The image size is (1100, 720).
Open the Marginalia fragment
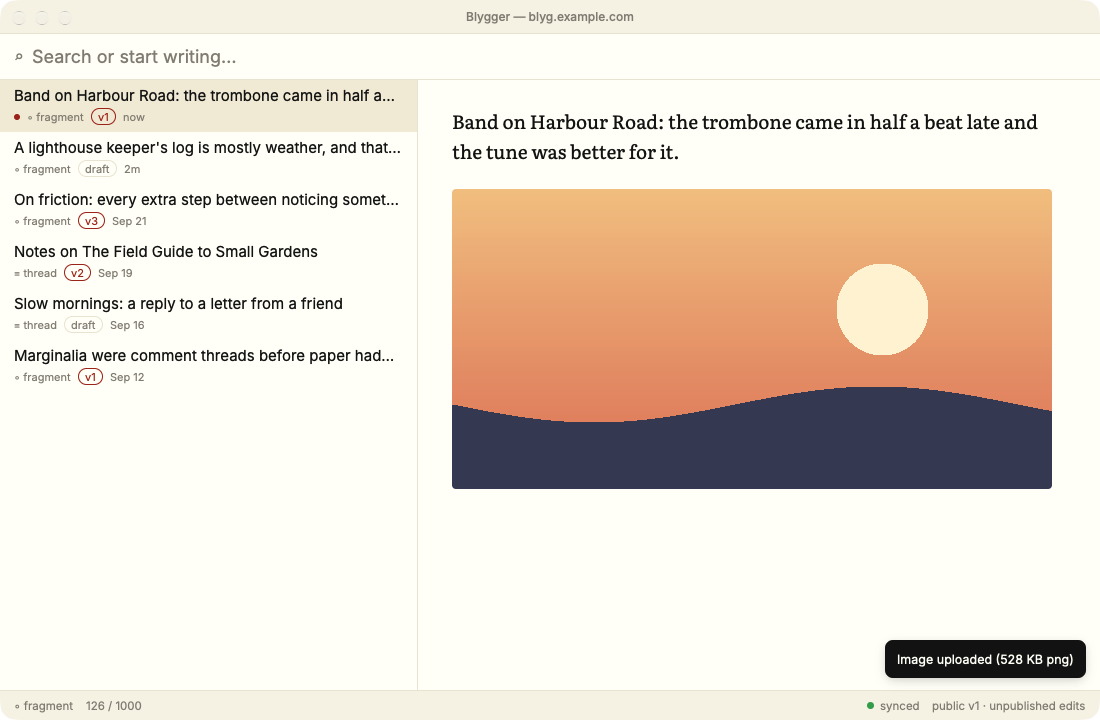click(208, 366)
